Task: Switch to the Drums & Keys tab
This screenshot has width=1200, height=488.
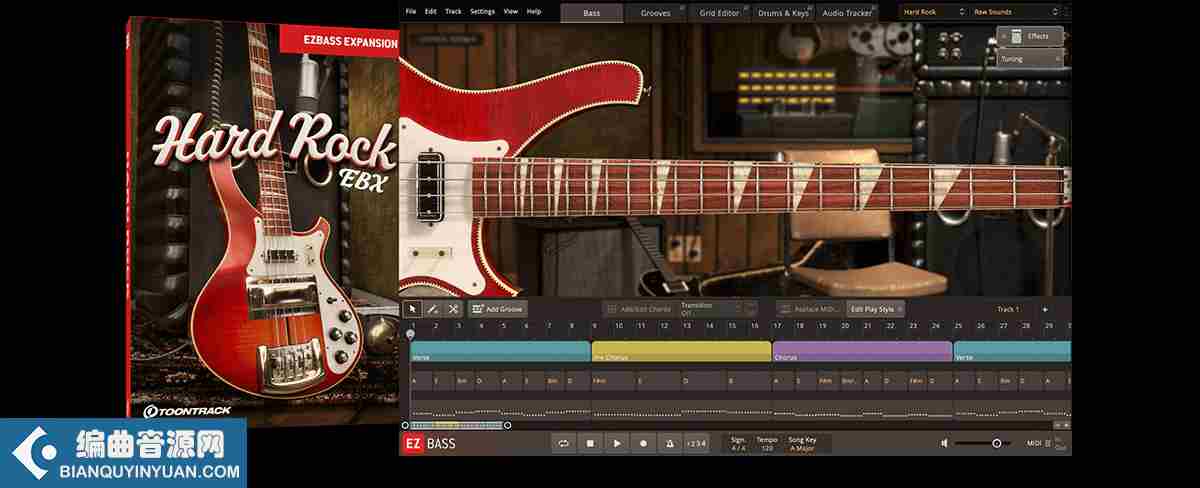Action: [784, 13]
